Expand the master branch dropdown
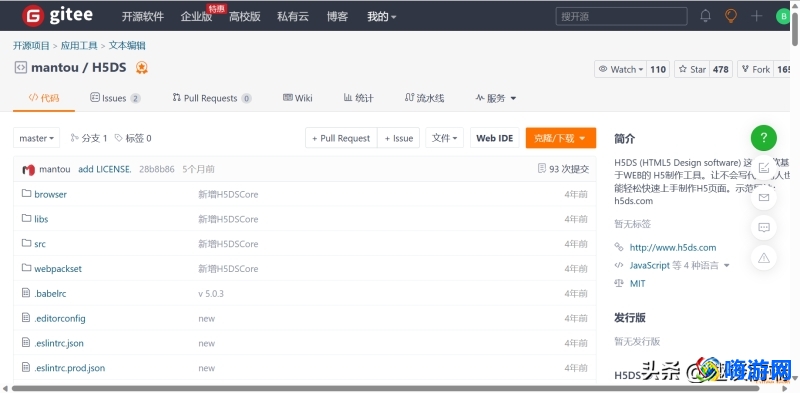The height and width of the screenshot is (393, 800). point(36,138)
